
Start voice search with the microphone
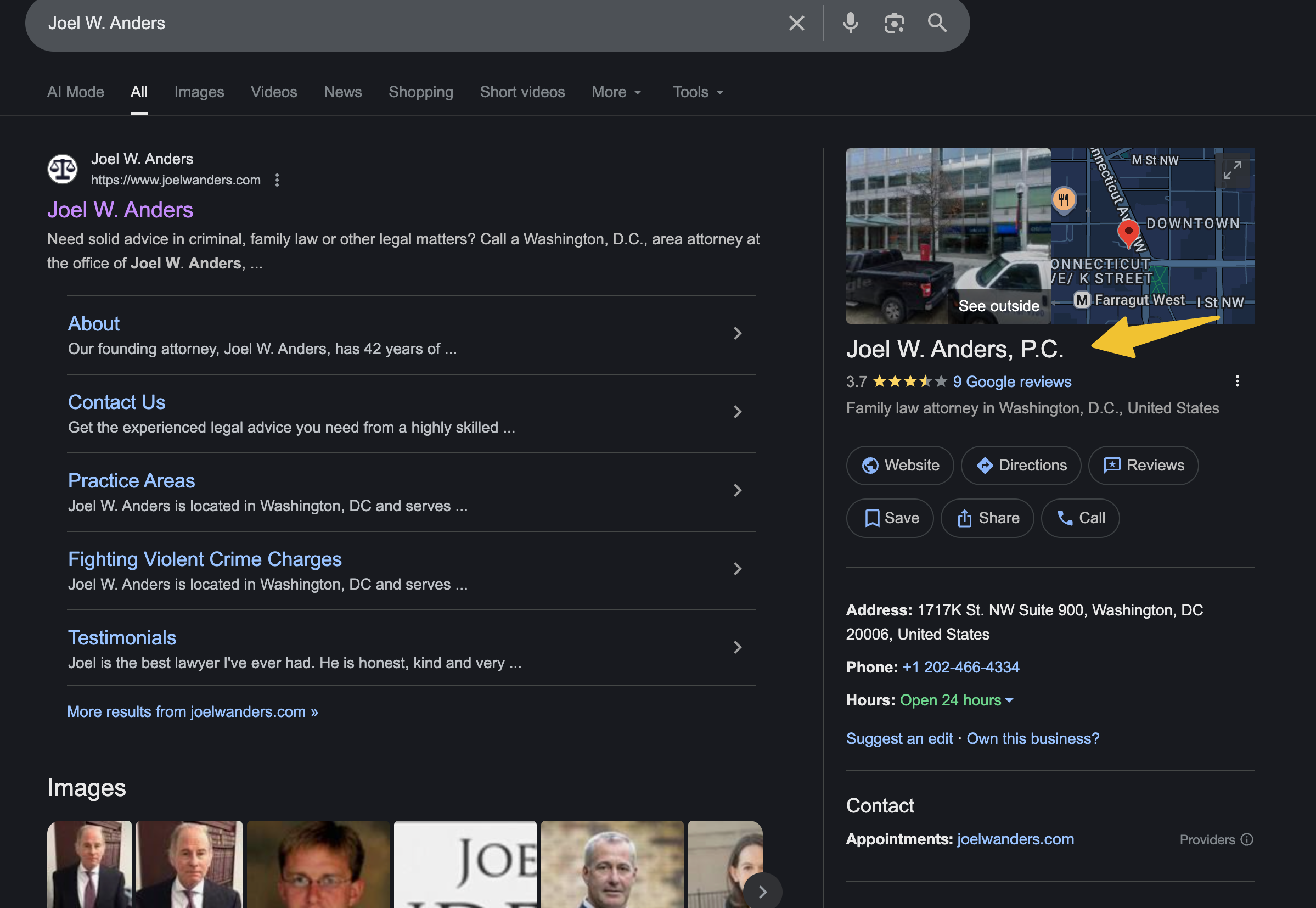(850, 23)
